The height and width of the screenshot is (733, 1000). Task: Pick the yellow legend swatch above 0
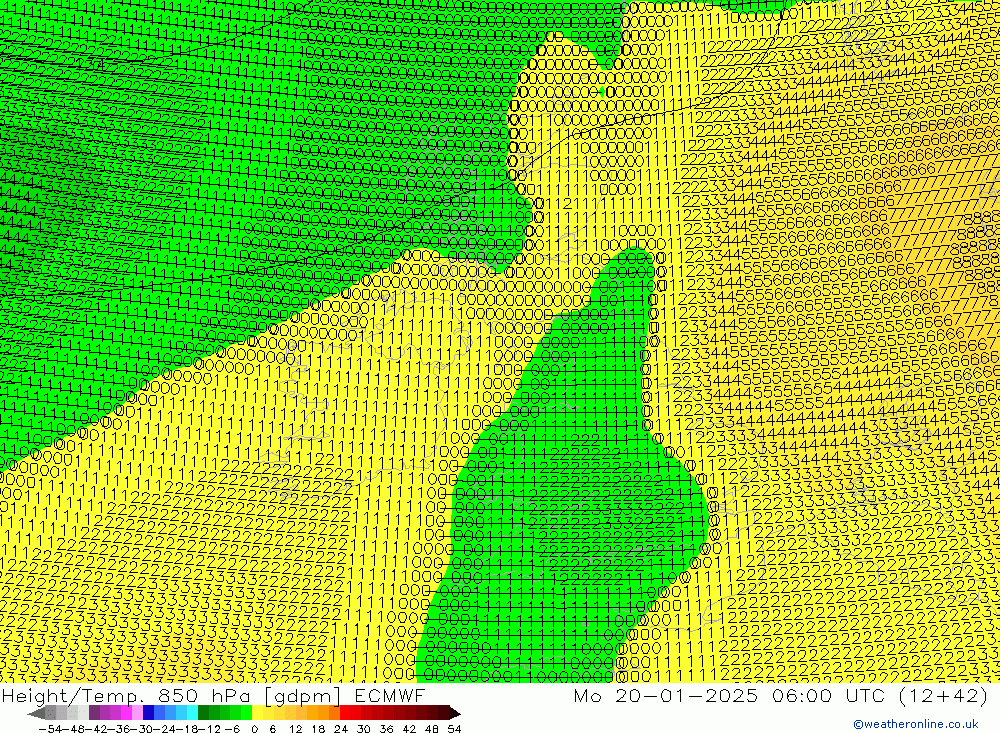coord(257,713)
